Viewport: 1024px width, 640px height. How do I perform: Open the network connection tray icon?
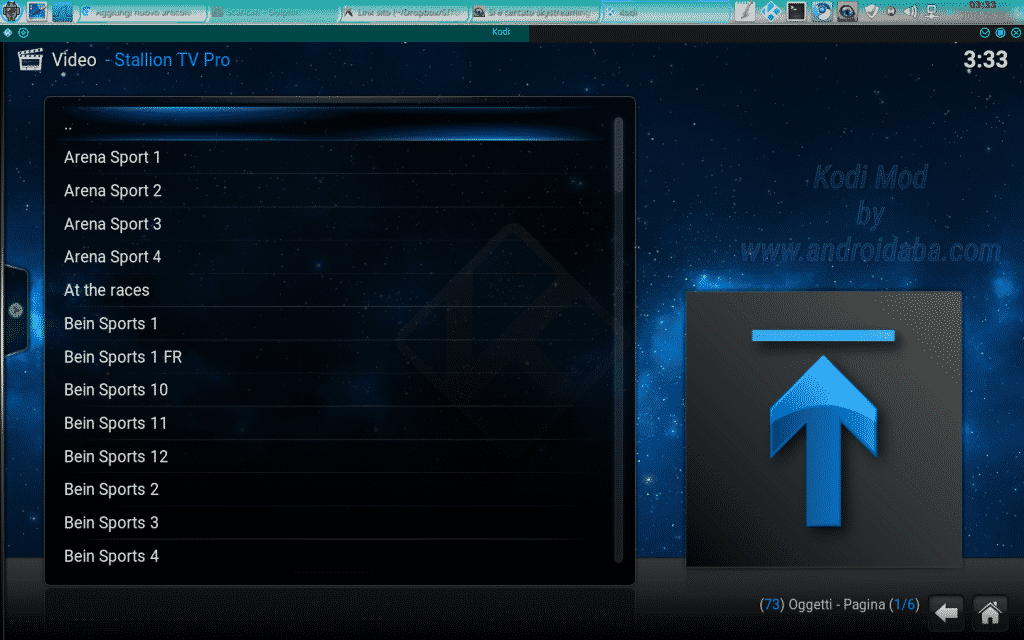[931, 11]
